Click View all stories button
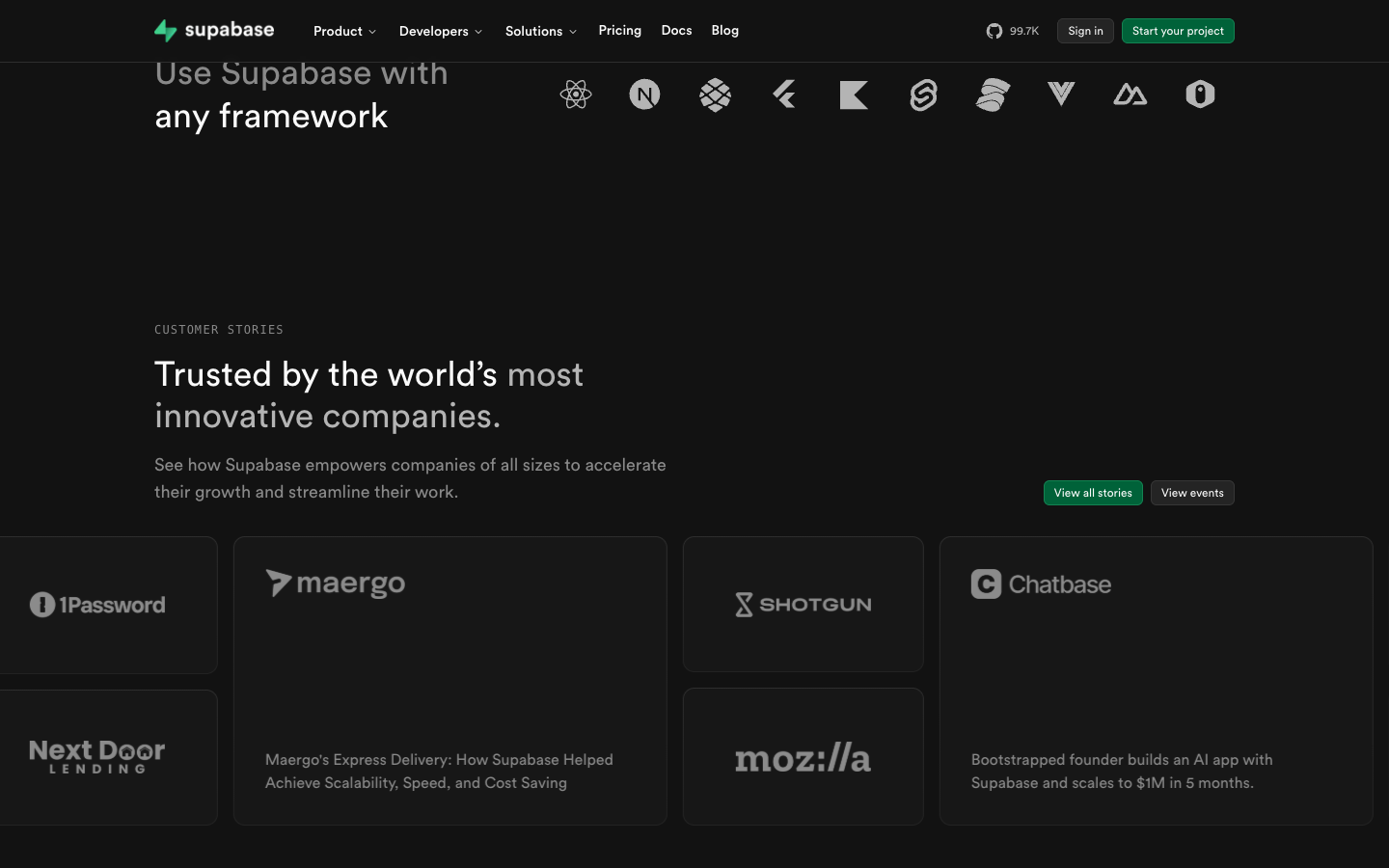The width and height of the screenshot is (1389, 868). (x=1093, y=493)
